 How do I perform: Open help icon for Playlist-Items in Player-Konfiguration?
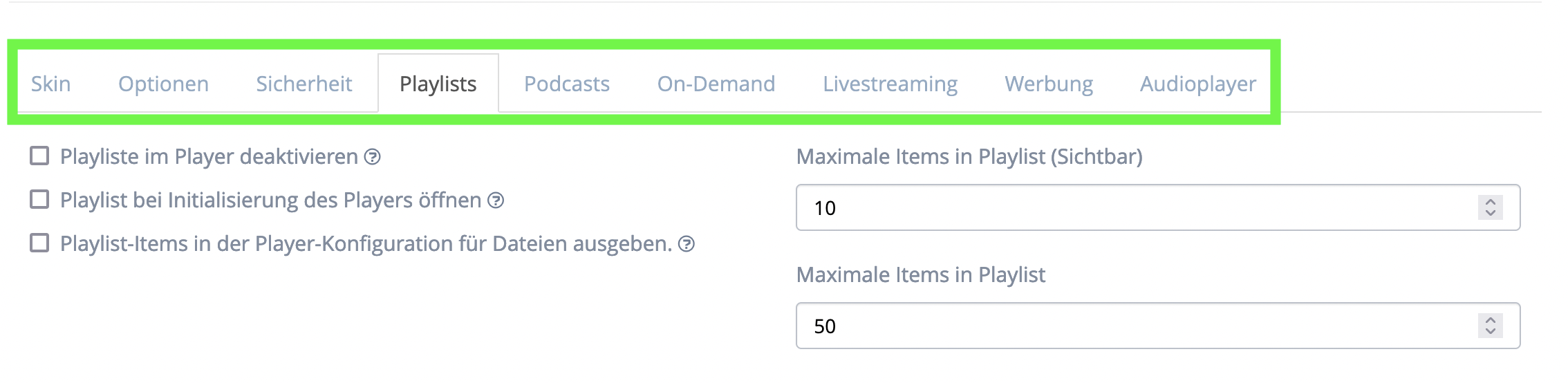(687, 245)
